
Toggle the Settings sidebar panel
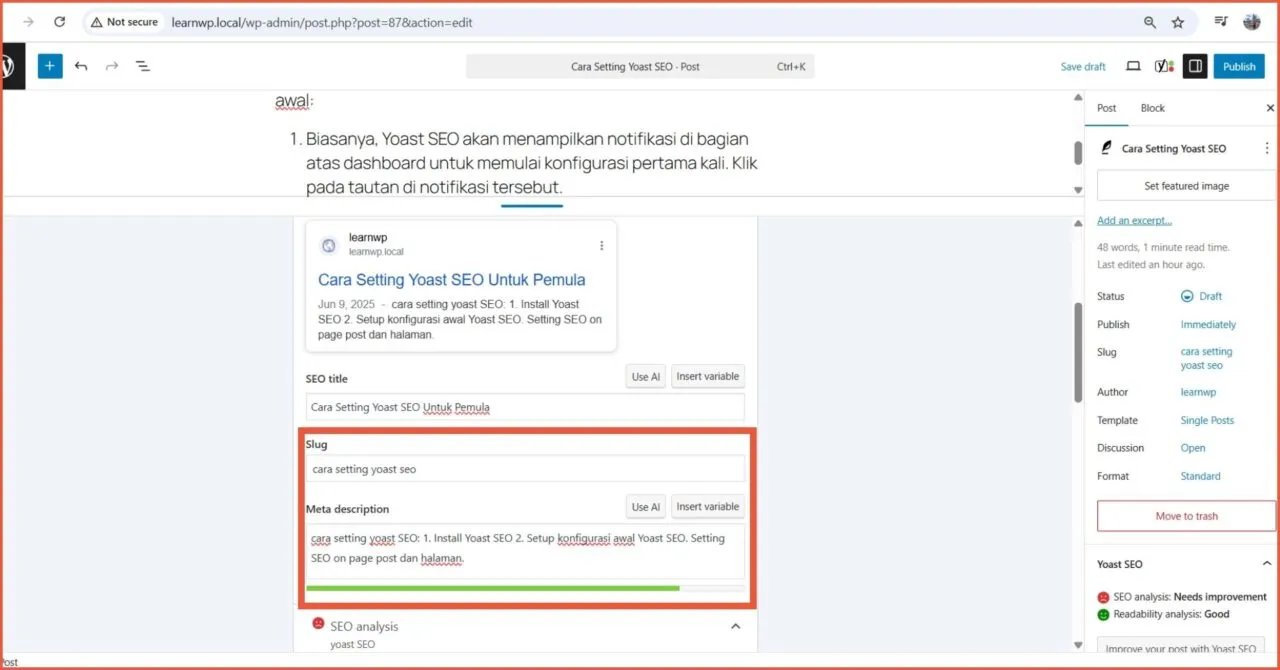pyautogui.click(x=1195, y=65)
